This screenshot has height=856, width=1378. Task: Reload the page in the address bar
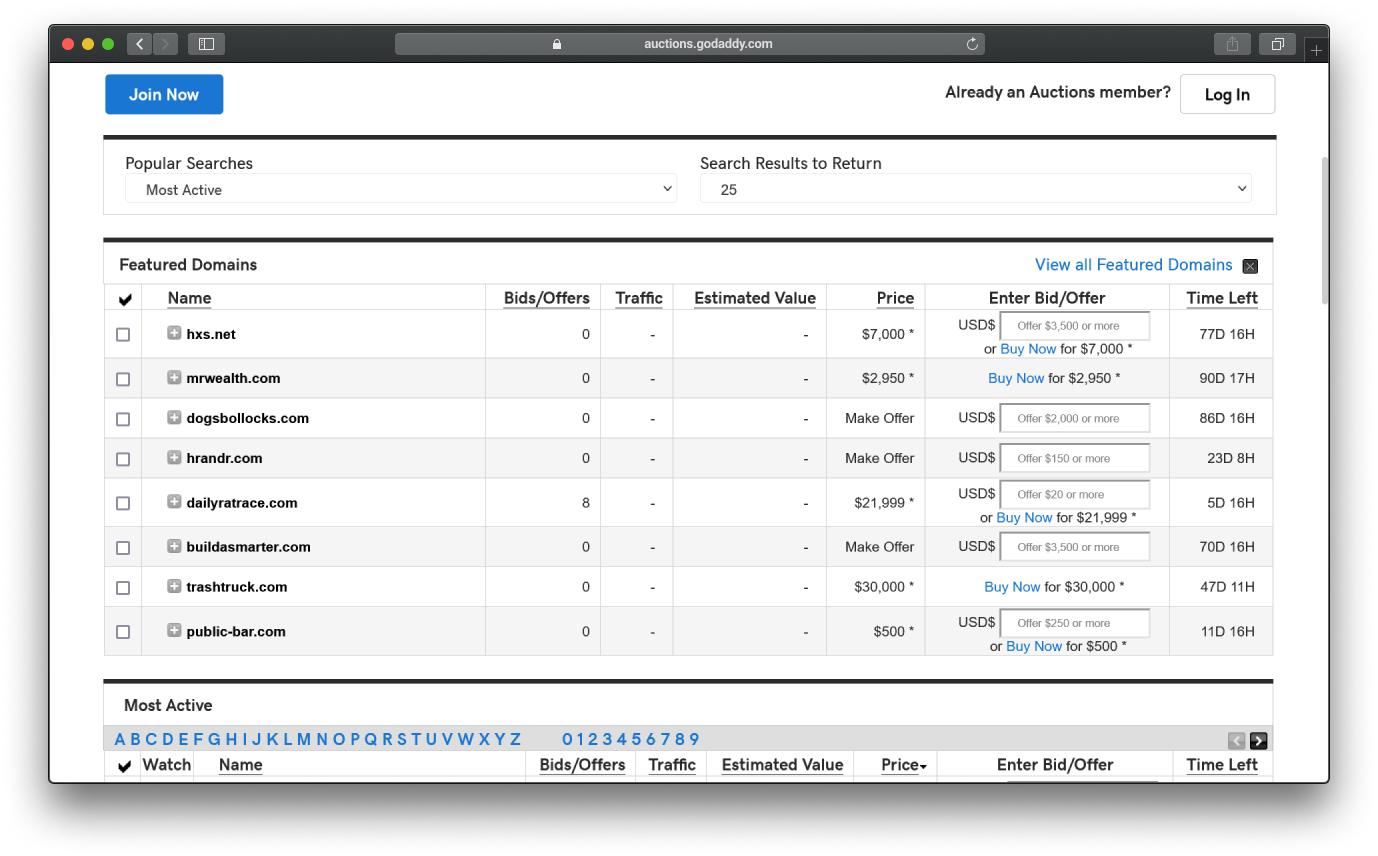972,44
